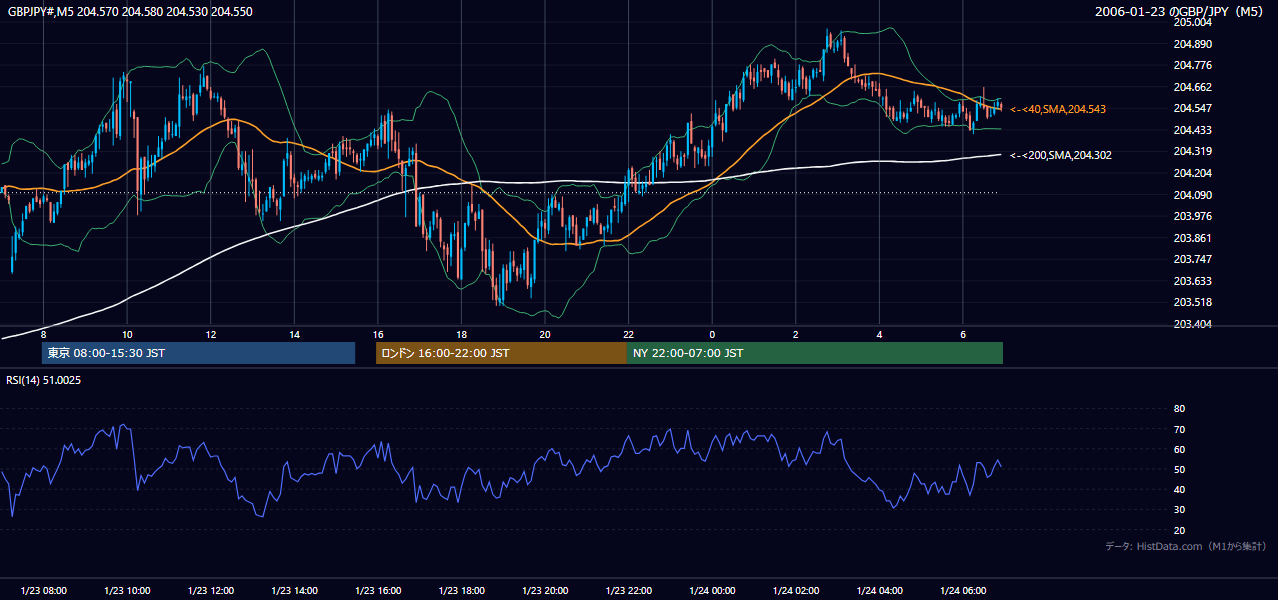This screenshot has height=600, width=1278.
Task: Click the bottom time label 1/24 06:00
Action: click(963, 591)
